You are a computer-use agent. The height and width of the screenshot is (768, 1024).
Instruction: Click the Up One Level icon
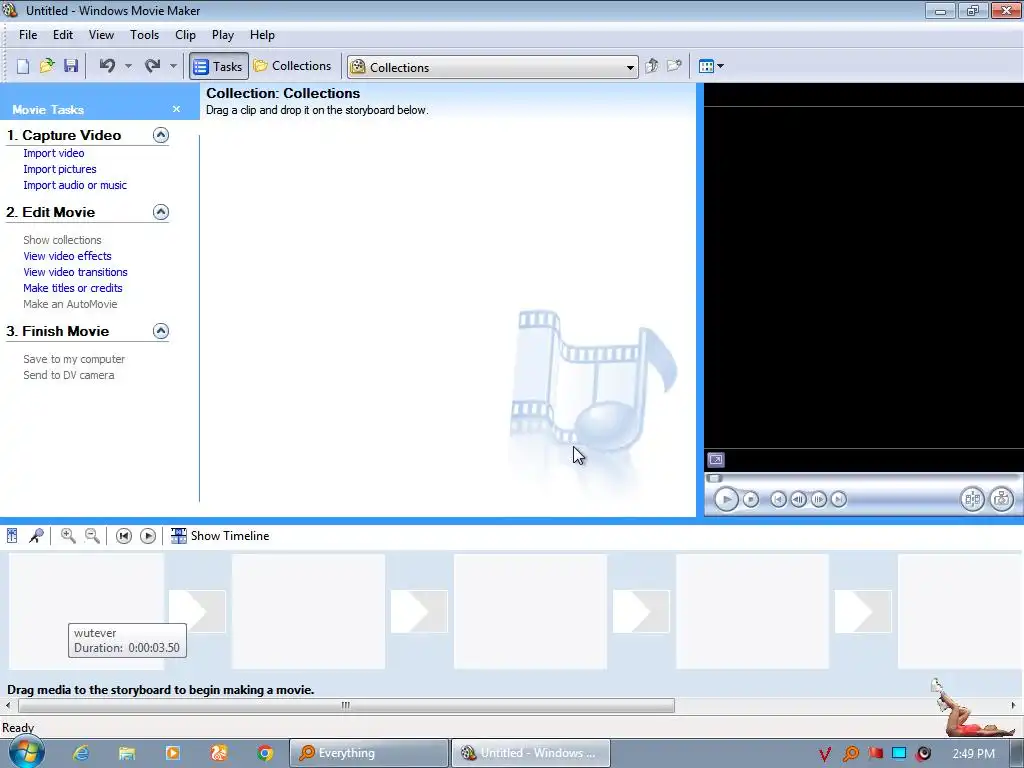(x=651, y=66)
